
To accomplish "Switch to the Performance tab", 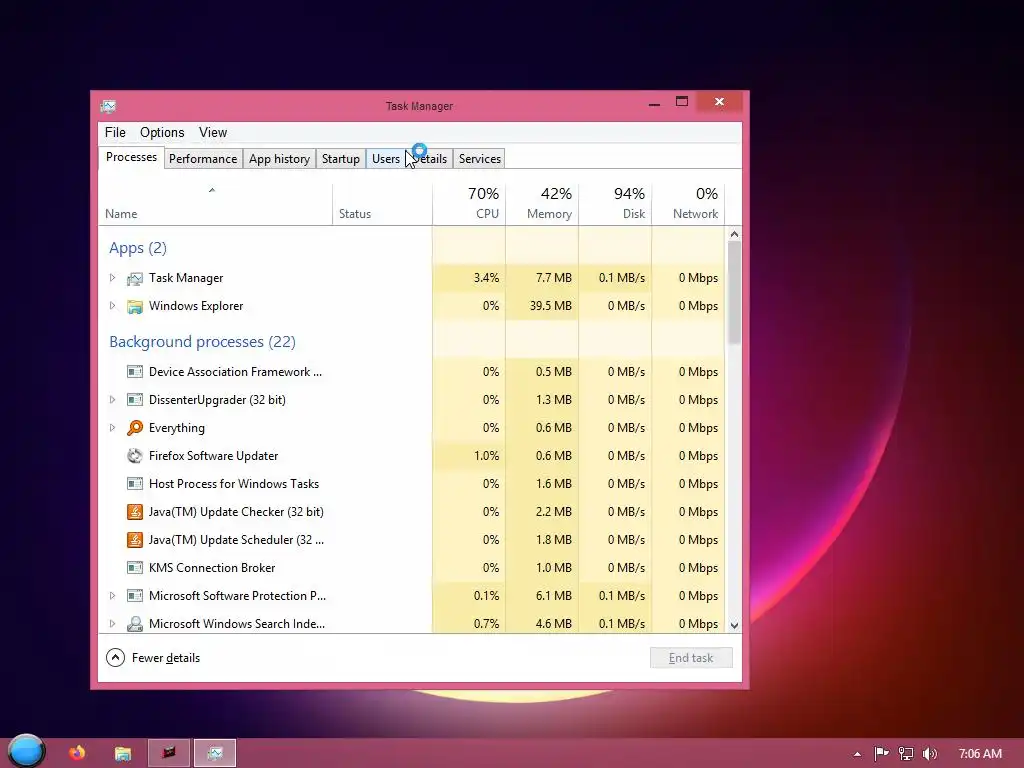I will pos(203,159).
